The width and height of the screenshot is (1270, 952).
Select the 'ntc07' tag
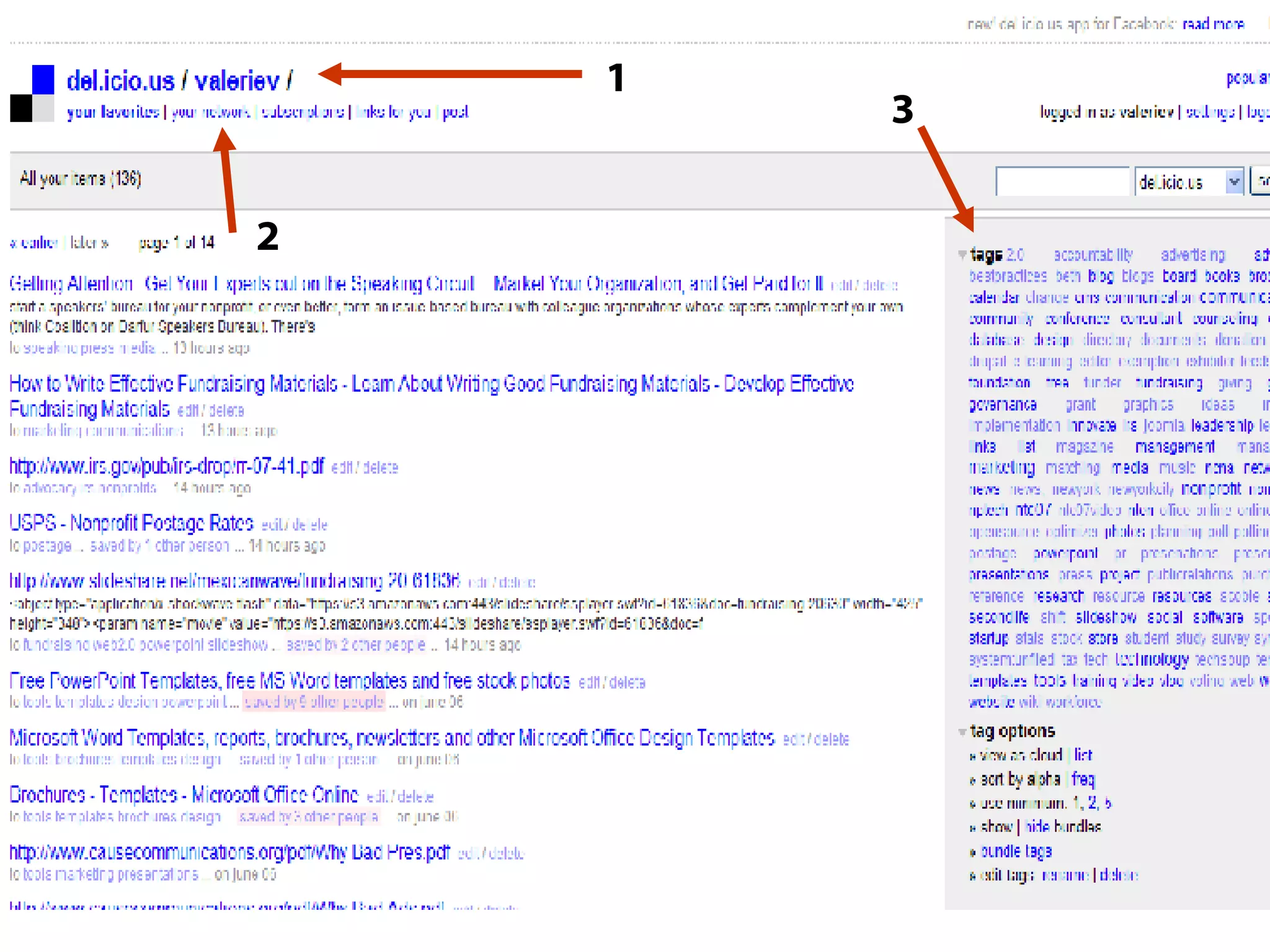click(1034, 510)
